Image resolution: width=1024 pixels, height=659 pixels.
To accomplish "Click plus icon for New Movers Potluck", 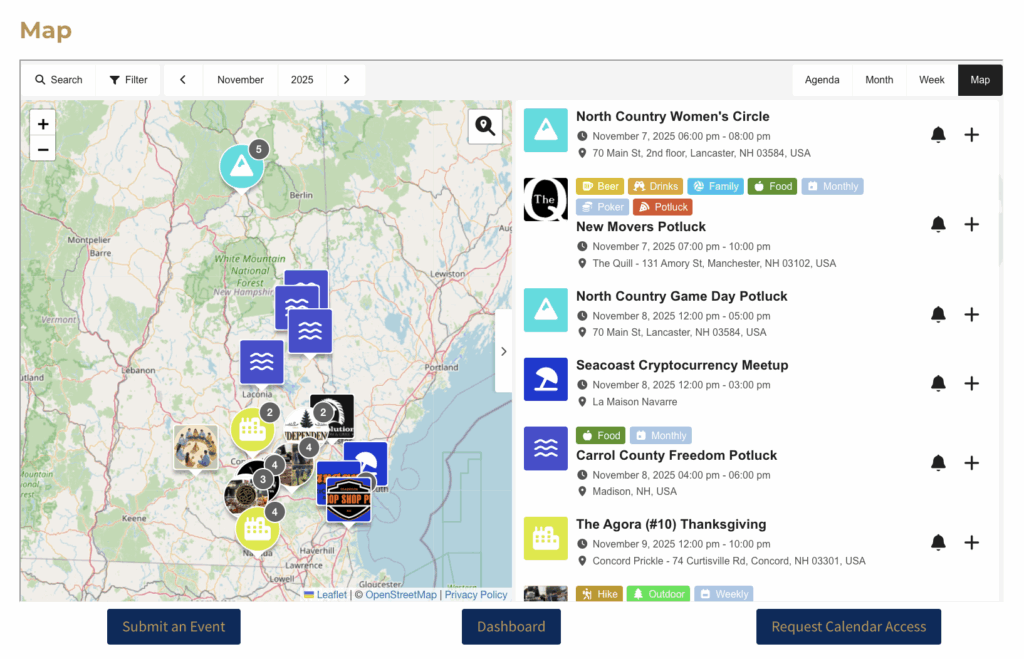I will [x=971, y=225].
